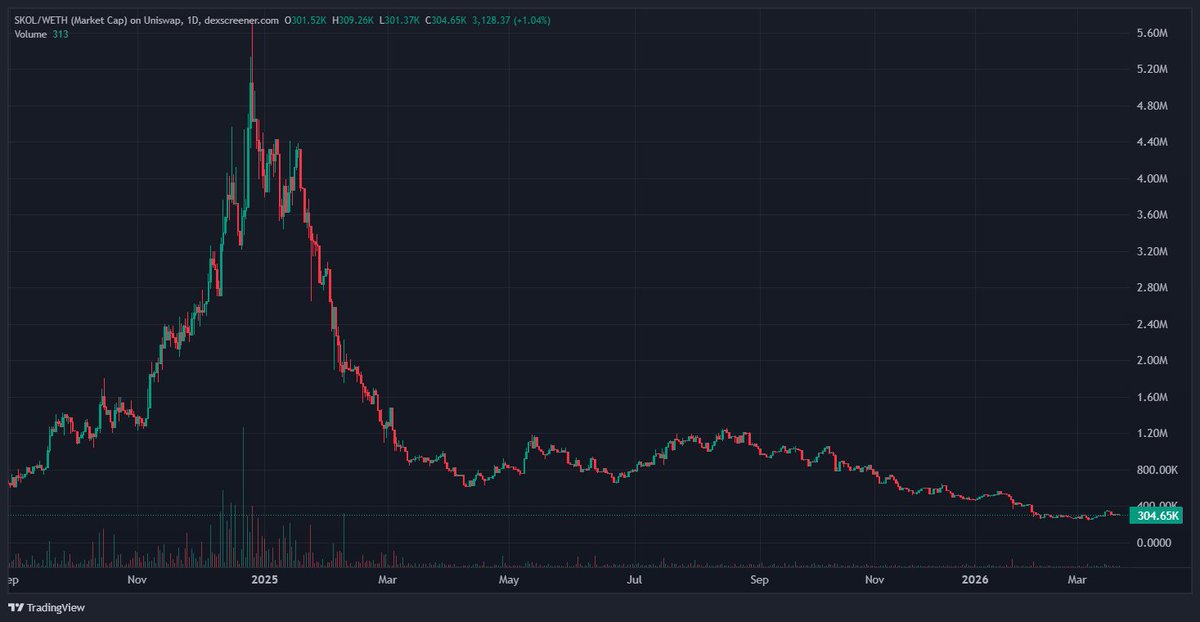Click the 3.60M price axis label
The width and height of the screenshot is (1200, 622).
[x=1154, y=215]
